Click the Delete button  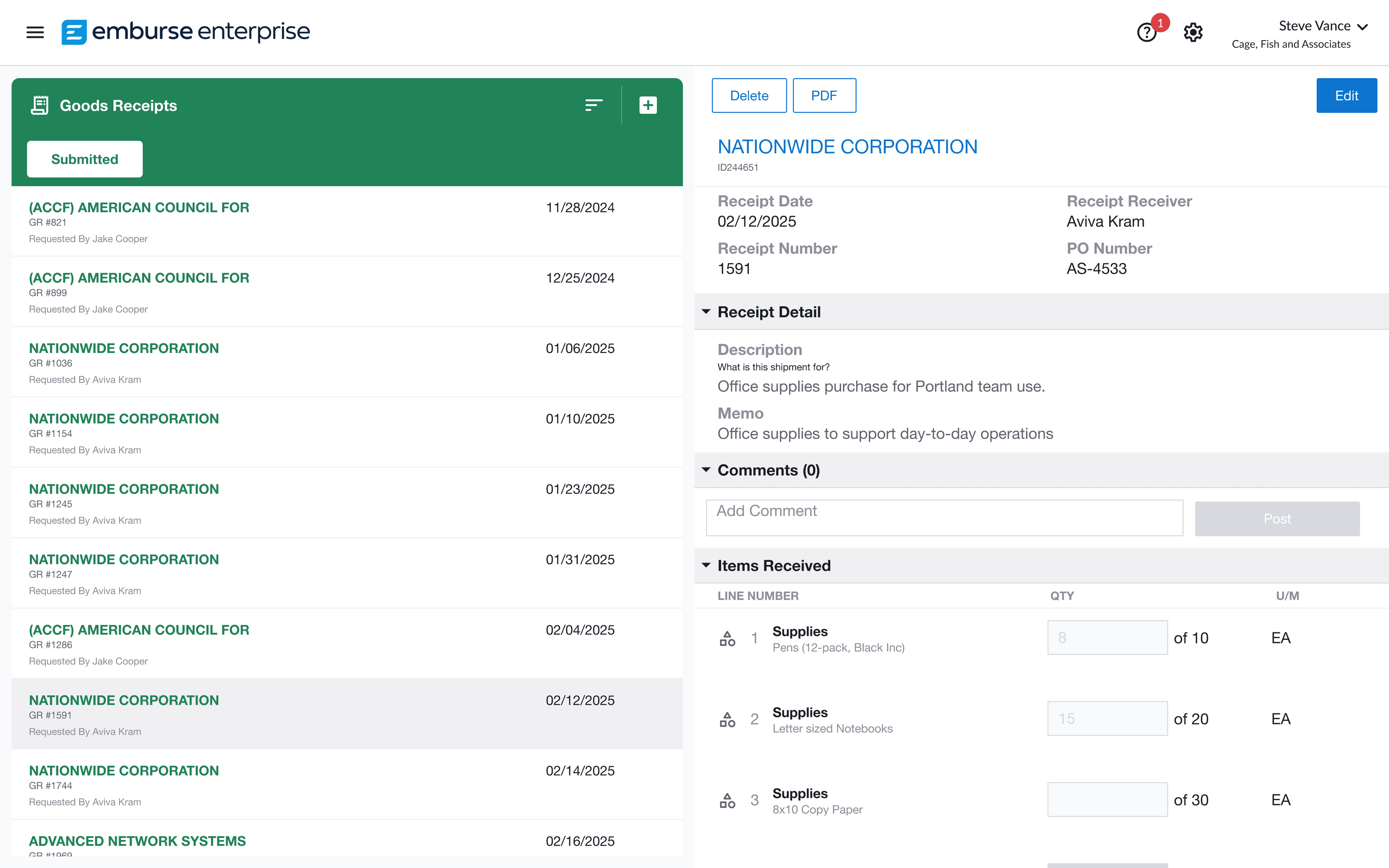(749, 95)
